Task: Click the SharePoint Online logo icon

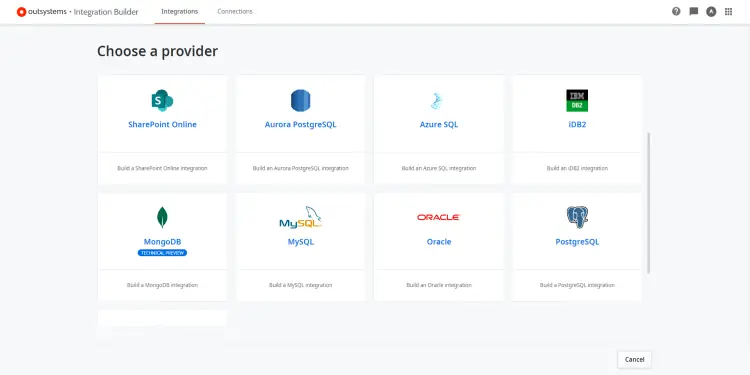Action: point(162,100)
